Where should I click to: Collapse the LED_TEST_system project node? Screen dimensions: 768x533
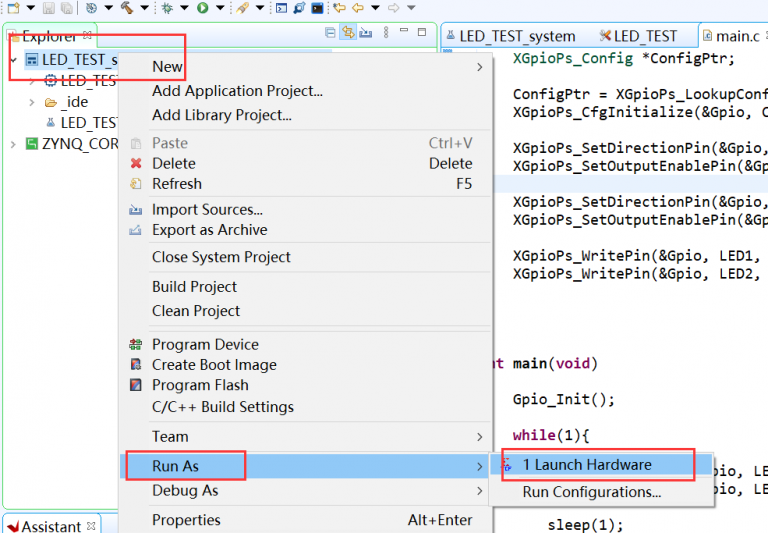[x=13, y=60]
